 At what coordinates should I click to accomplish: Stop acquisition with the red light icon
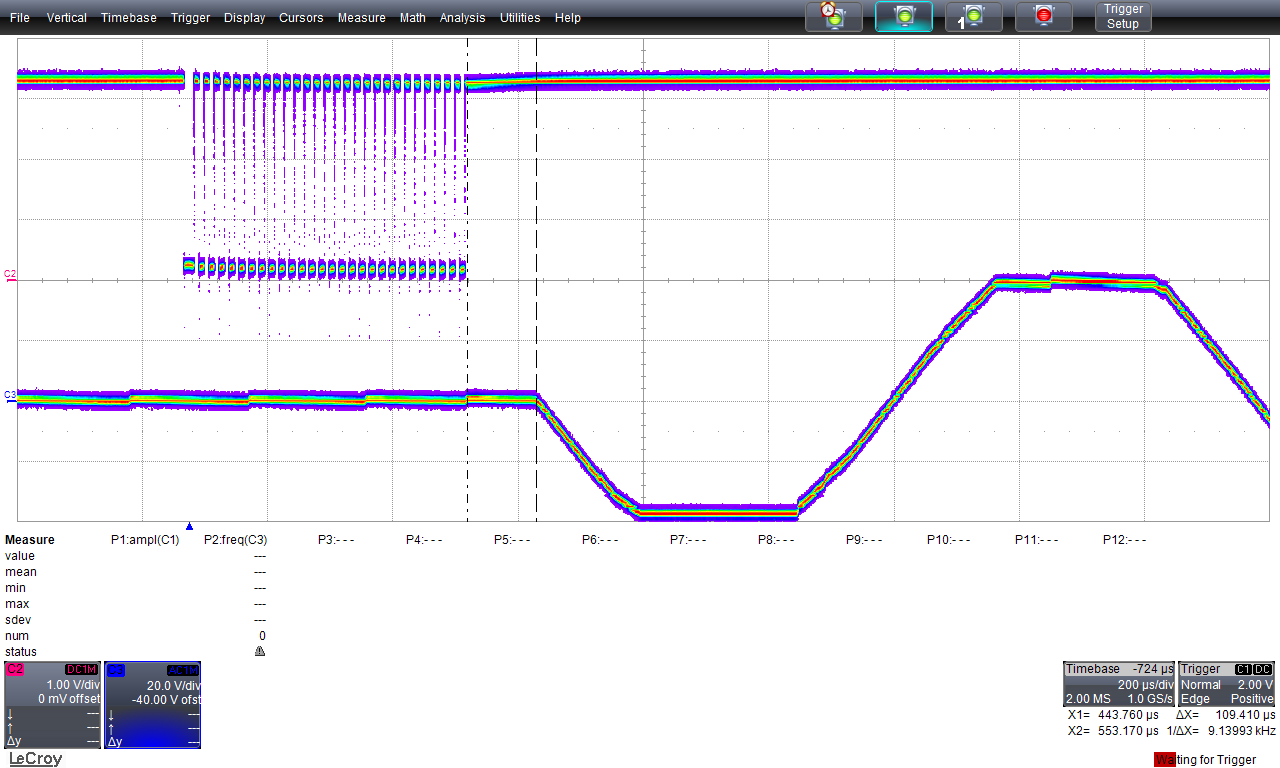pos(1044,16)
